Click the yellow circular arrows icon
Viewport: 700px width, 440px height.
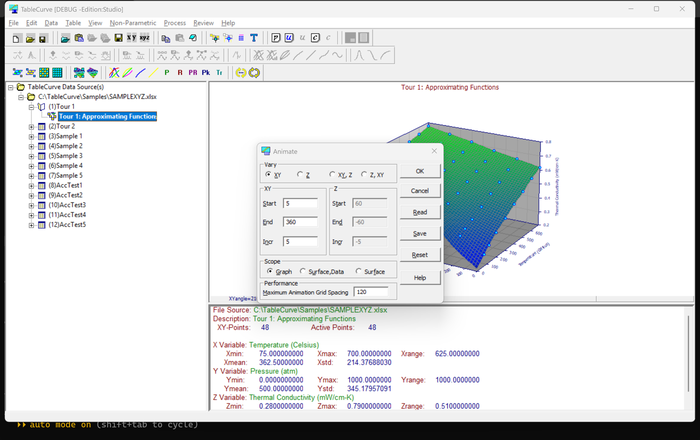click(x=254, y=72)
